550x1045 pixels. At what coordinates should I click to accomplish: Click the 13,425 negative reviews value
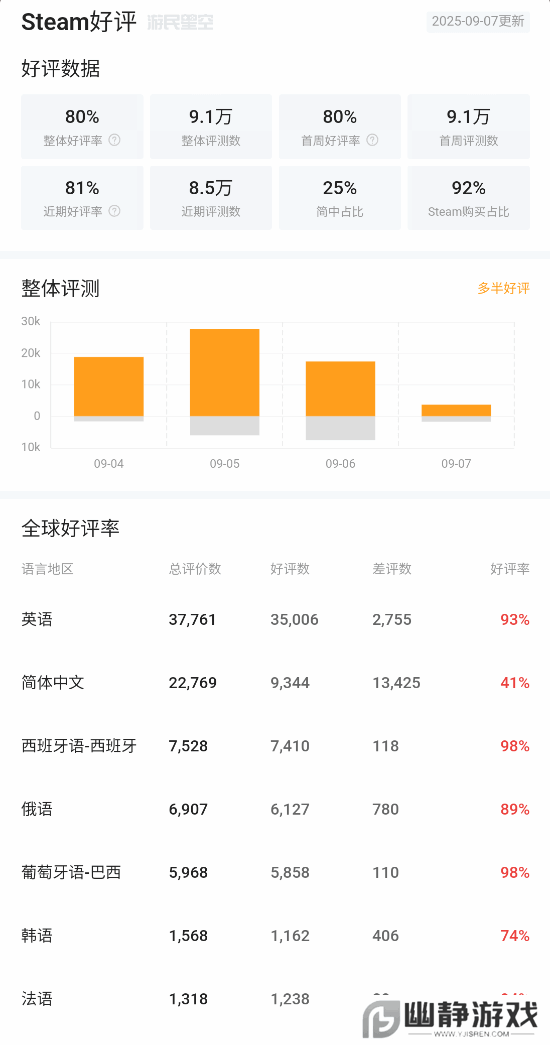click(397, 683)
